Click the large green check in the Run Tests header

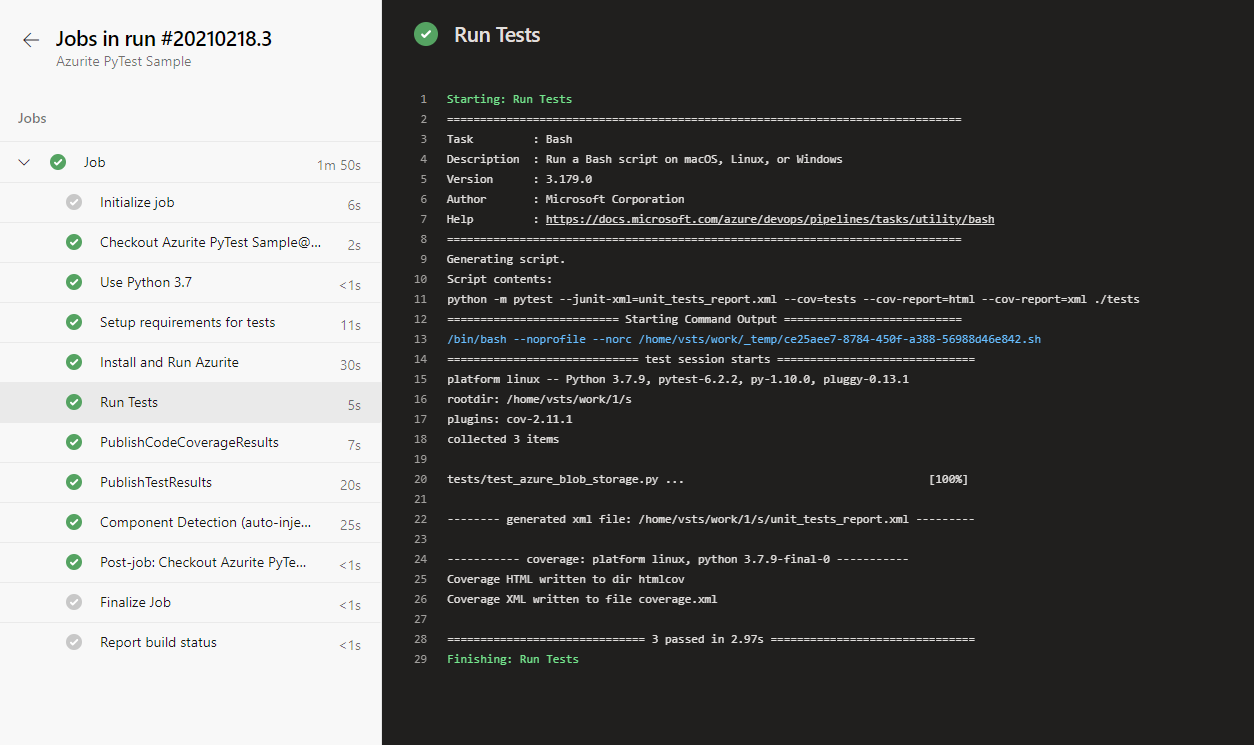click(x=427, y=35)
